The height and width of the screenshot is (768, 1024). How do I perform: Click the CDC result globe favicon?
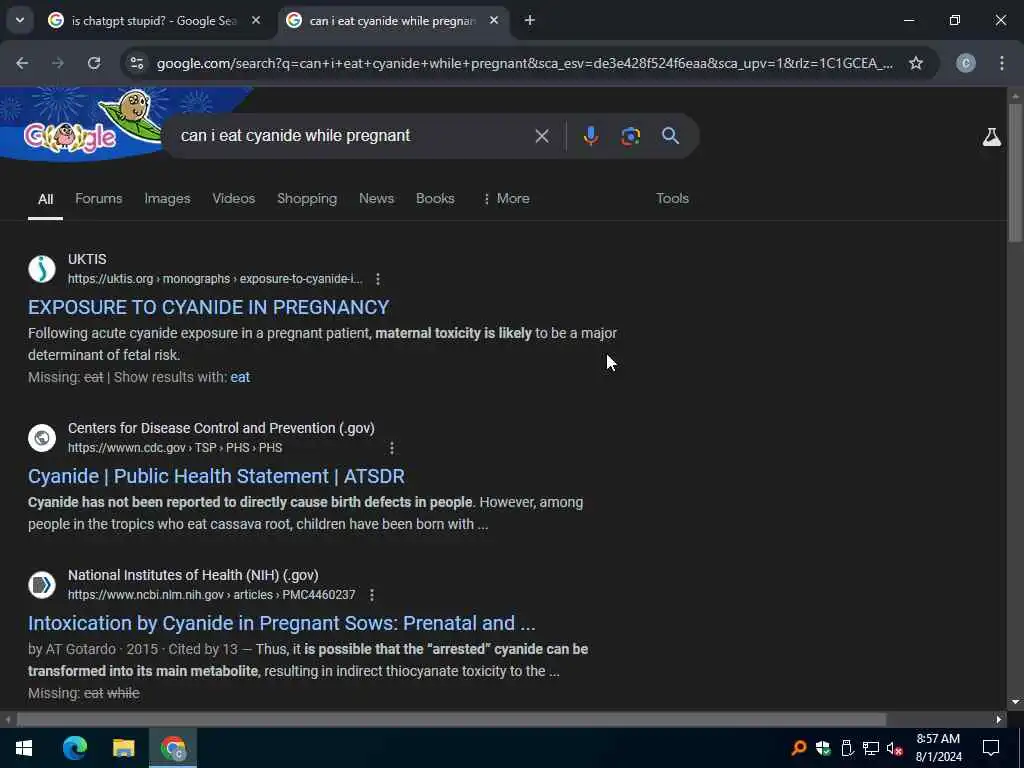pyautogui.click(x=42, y=438)
